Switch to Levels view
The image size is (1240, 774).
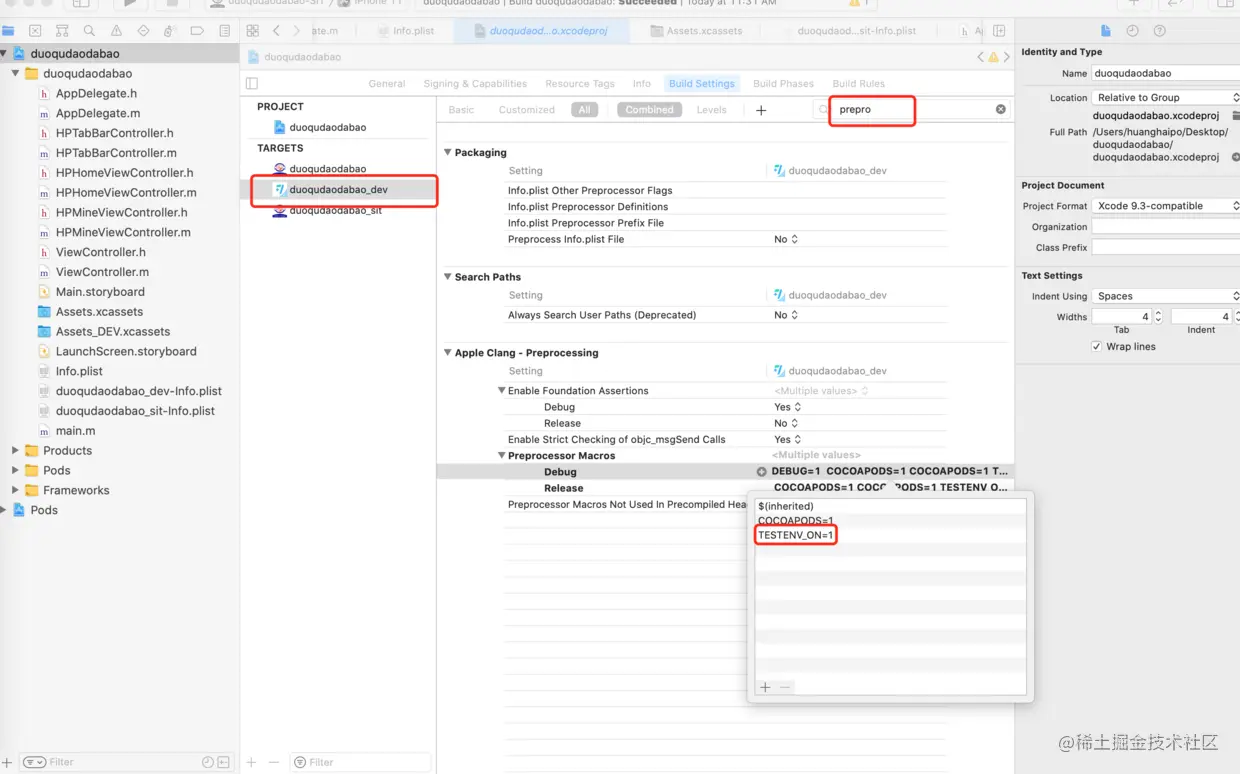[712, 110]
